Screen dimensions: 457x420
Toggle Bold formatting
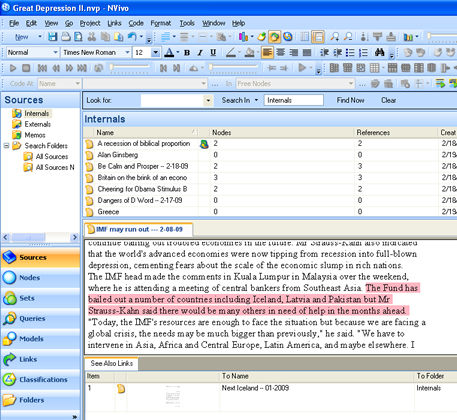187,52
